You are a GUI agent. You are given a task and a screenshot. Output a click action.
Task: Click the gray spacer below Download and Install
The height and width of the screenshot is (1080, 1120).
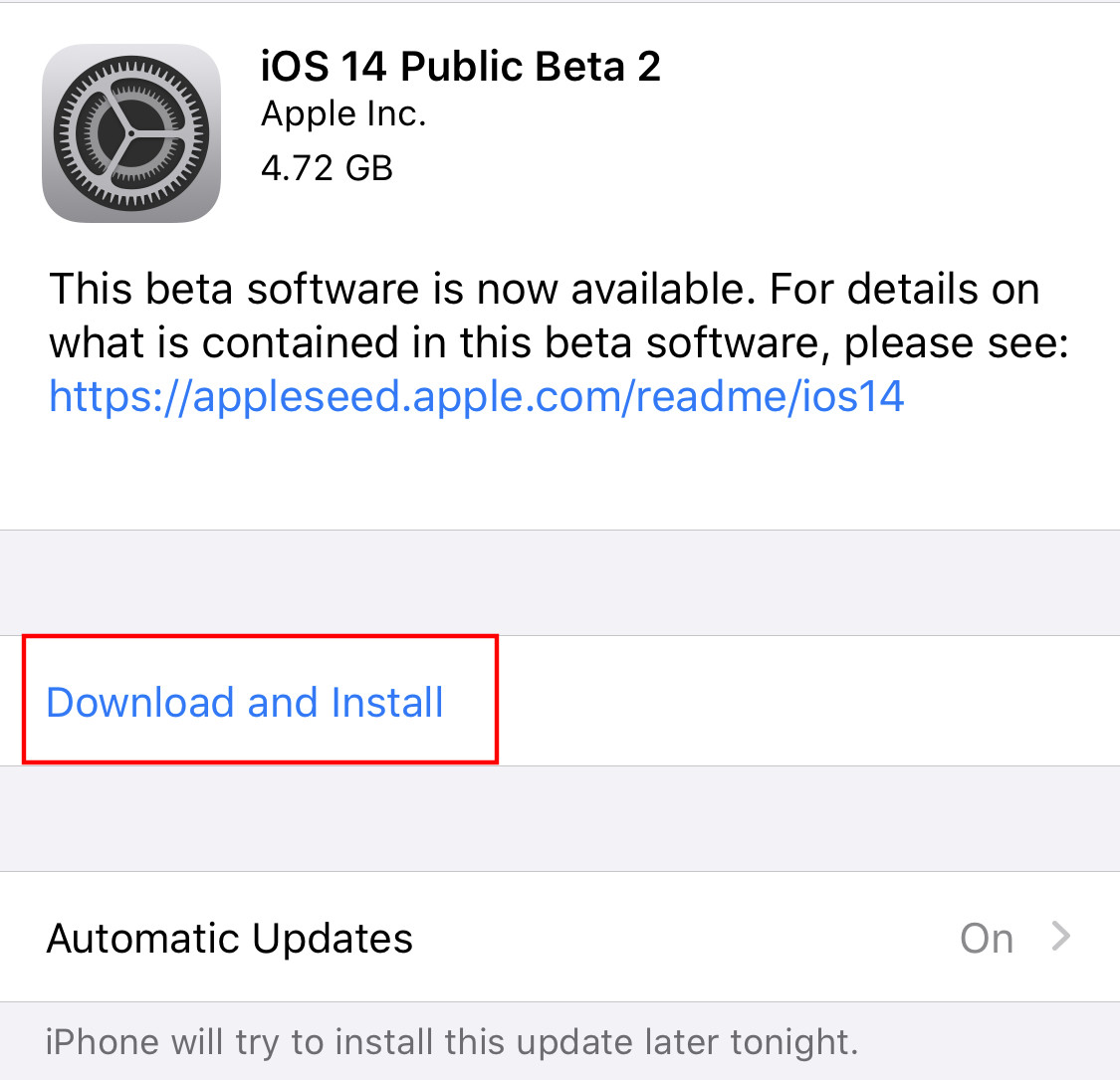tap(560, 818)
